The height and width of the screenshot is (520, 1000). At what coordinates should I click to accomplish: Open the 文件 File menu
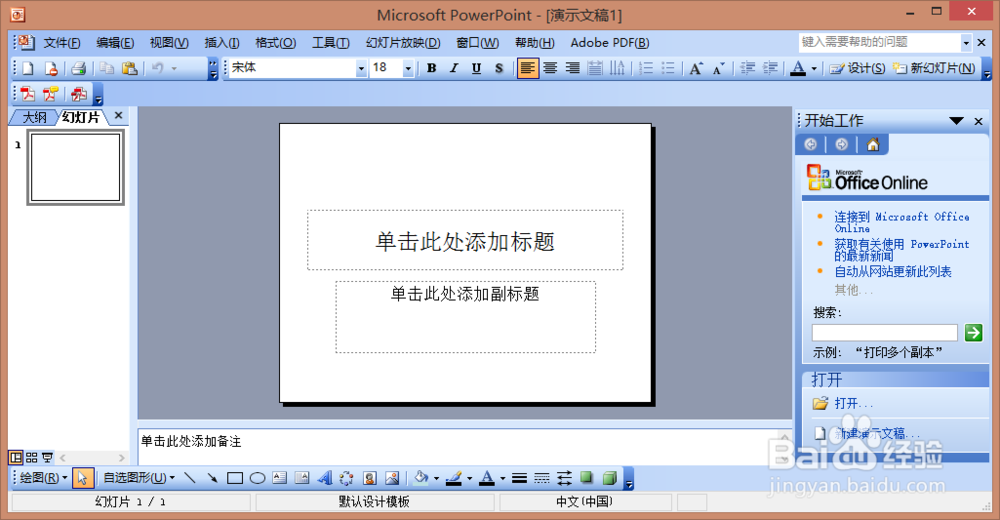[x=62, y=43]
